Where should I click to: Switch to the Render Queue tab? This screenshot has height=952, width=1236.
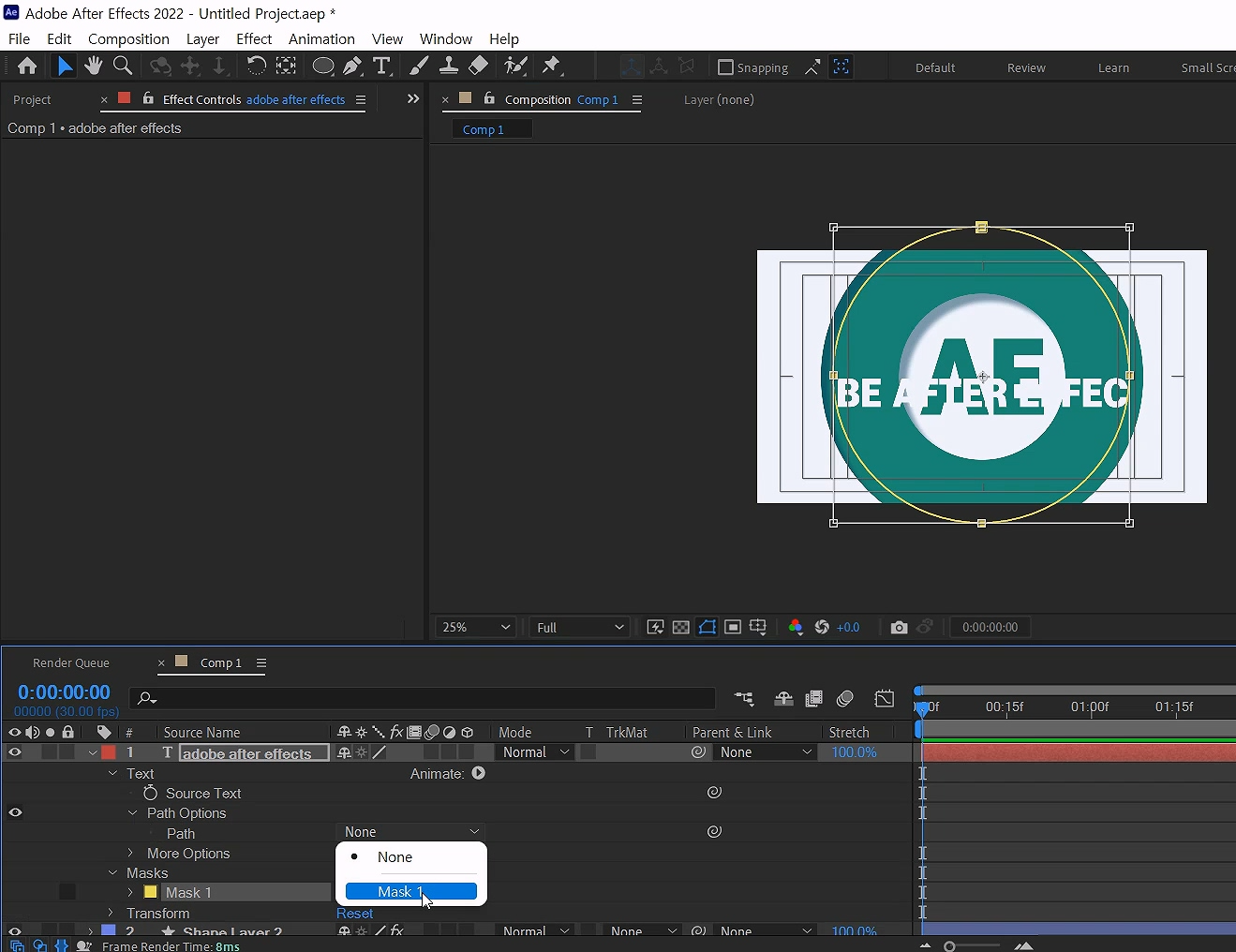click(x=71, y=662)
